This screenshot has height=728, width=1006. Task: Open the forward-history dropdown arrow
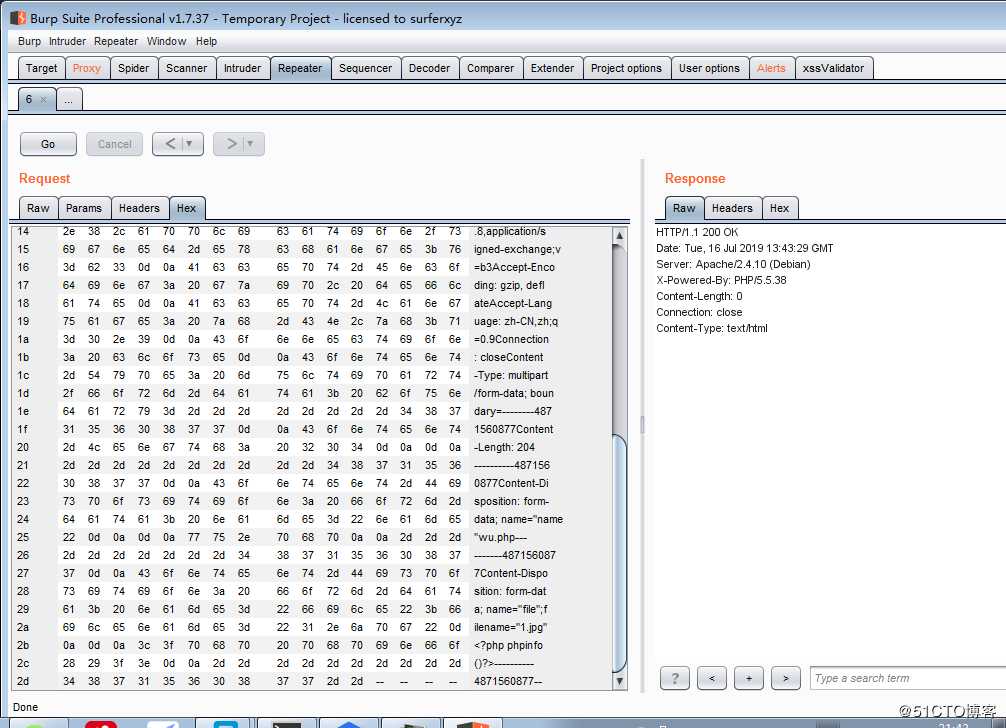[x=251, y=144]
